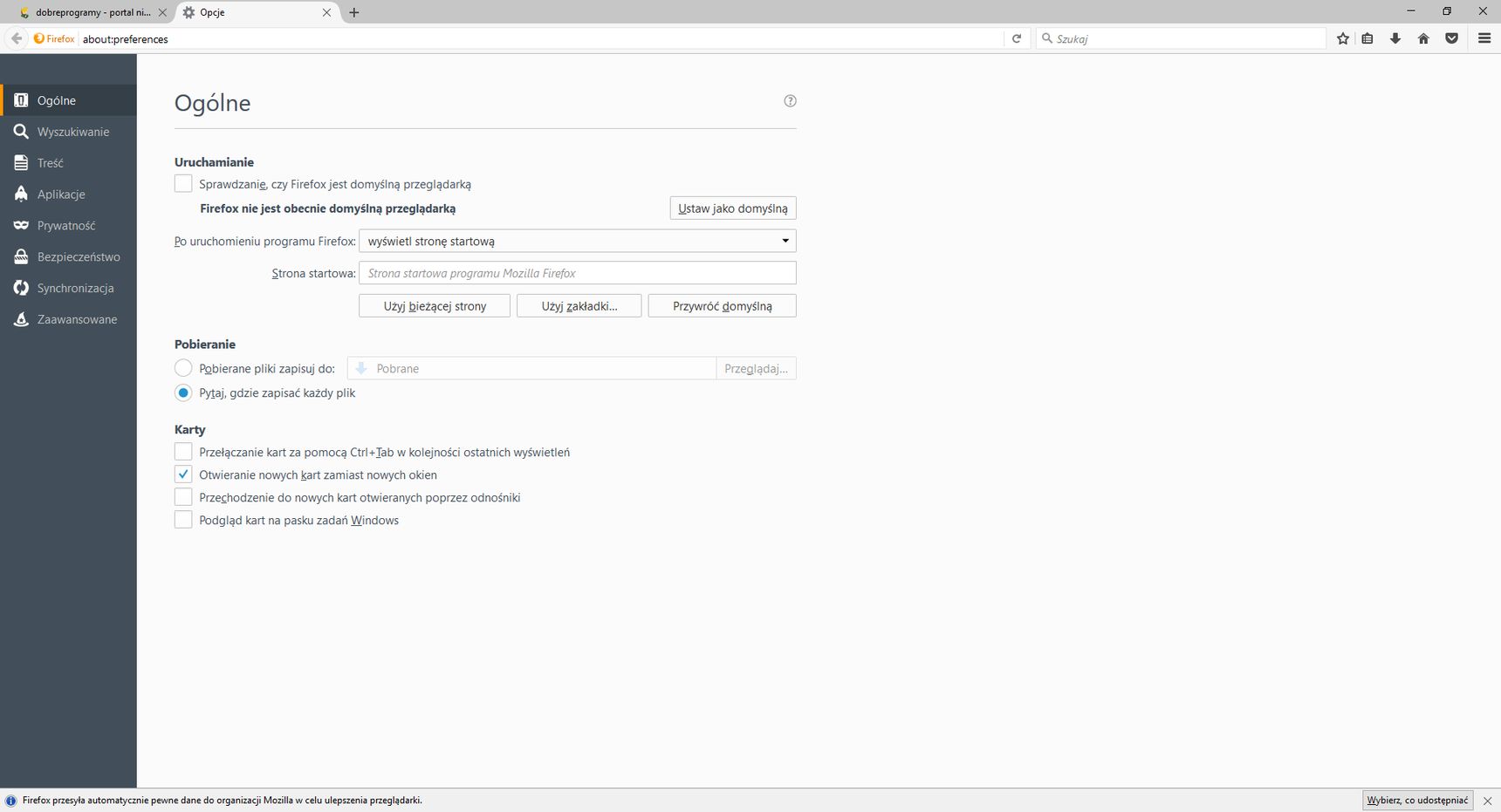The width and height of the screenshot is (1501, 812).
Task: Click the bookmark star icon
Action: pyautogui.click(x=1343, y=38)
